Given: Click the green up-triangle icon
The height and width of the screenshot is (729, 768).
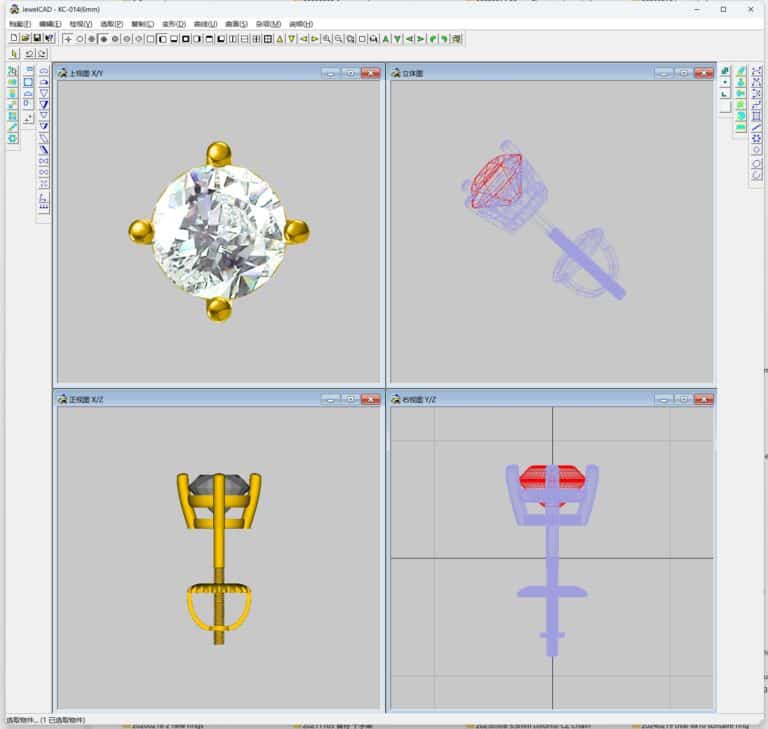Looking at the screenshot, I should (x=386, y=39).
